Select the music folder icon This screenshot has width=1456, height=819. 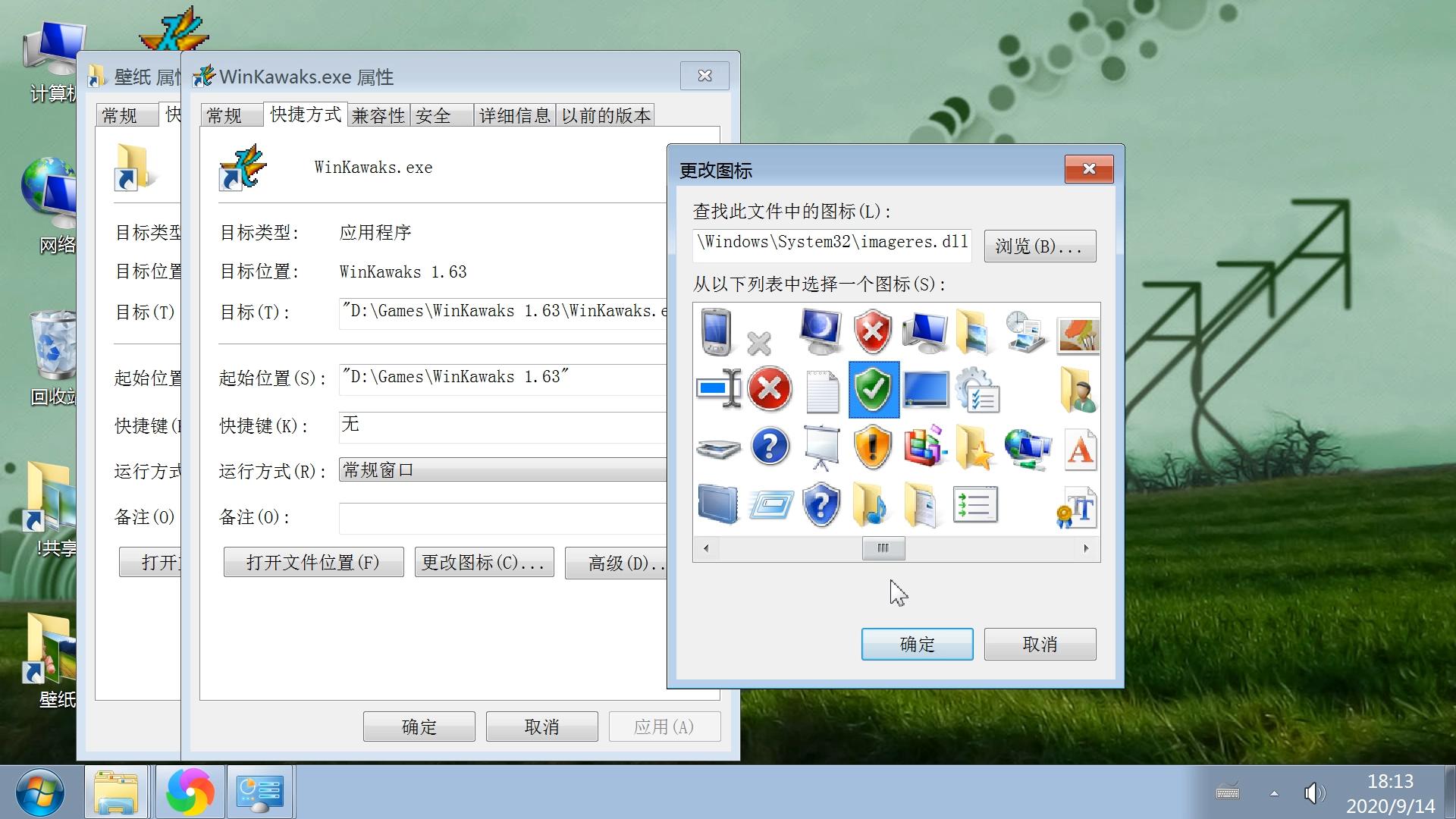873,504
